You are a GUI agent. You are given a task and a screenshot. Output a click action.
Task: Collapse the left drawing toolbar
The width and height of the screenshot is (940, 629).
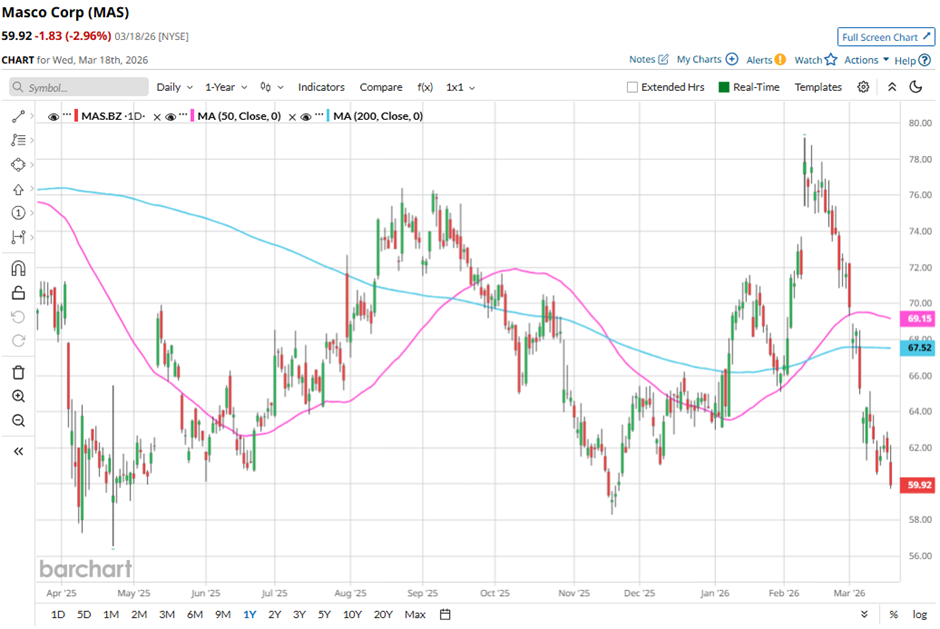point(18,451)
